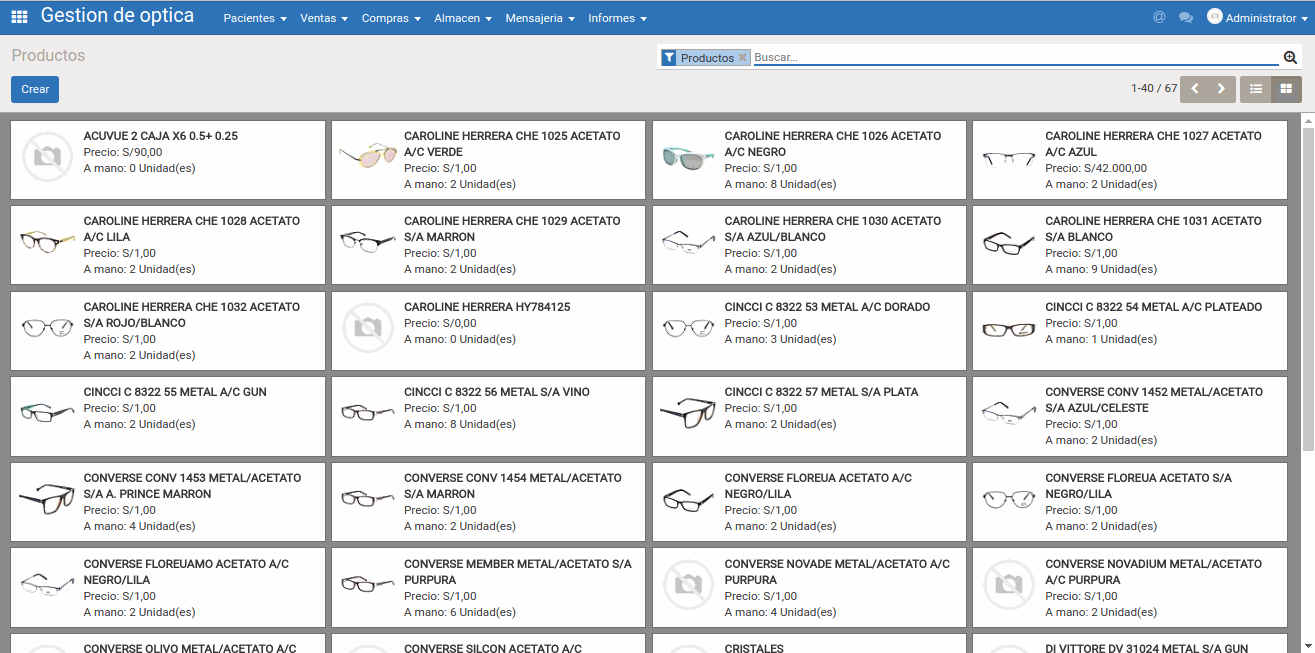
Task: Open Caroline Herrera CHE 1026 sunglasses thumbnail
Action: pos(689,157)
